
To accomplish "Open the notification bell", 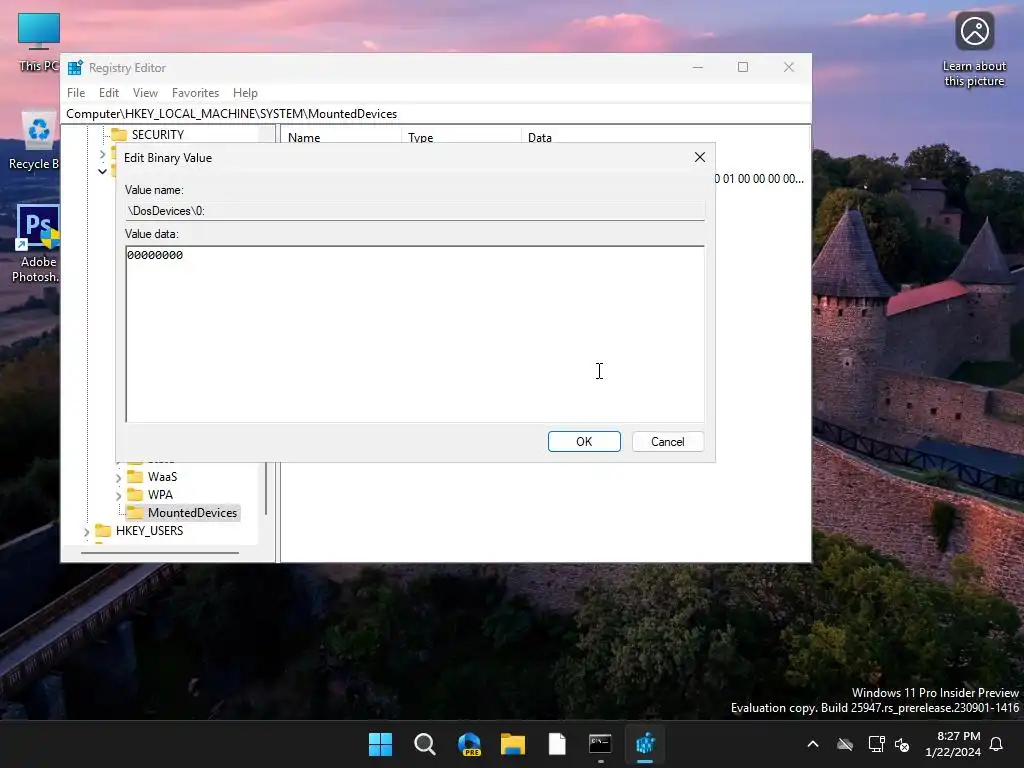I will coord(996,744).
